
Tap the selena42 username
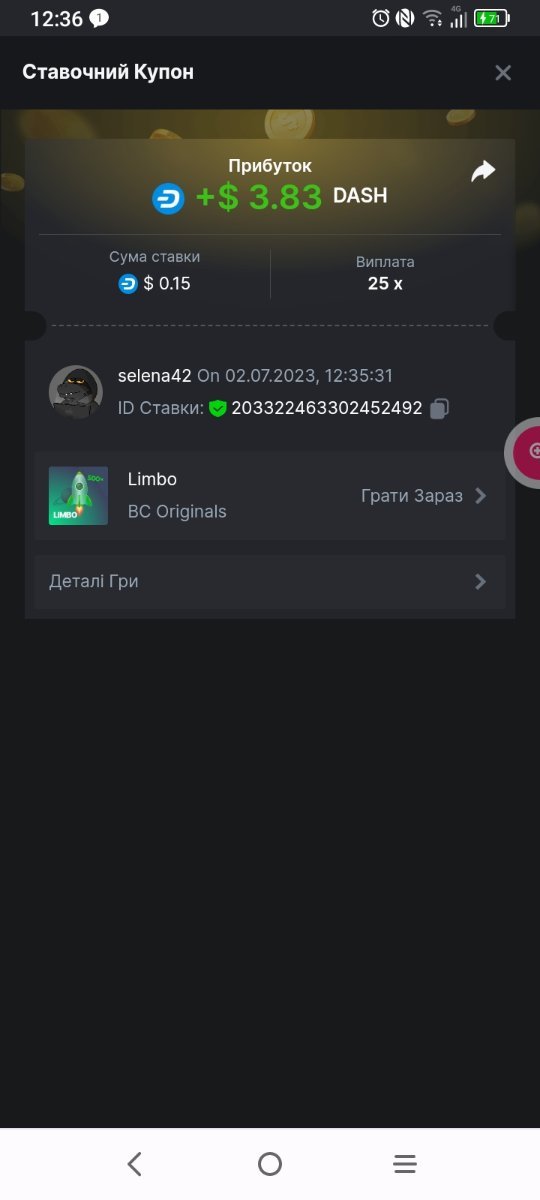[x=155, y=376]
